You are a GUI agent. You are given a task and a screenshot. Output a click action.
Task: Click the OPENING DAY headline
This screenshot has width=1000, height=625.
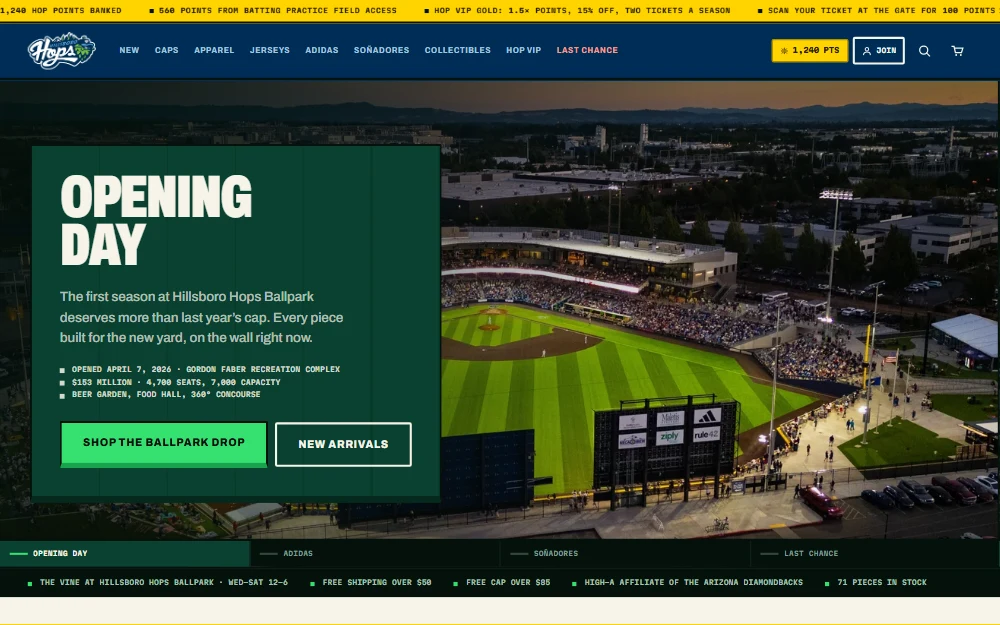(156, 220)
